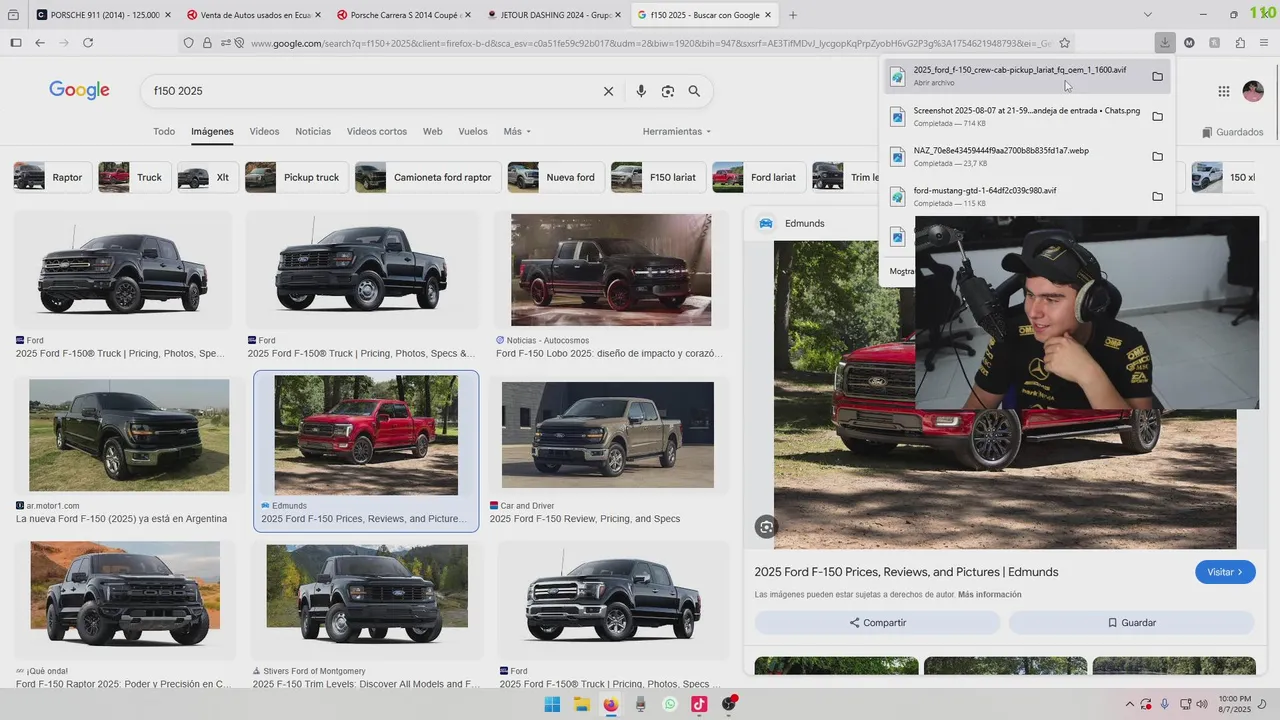Reload the page with refresh icon
The width and height of the screenshot is (1280, 720).
coord(88,43)
